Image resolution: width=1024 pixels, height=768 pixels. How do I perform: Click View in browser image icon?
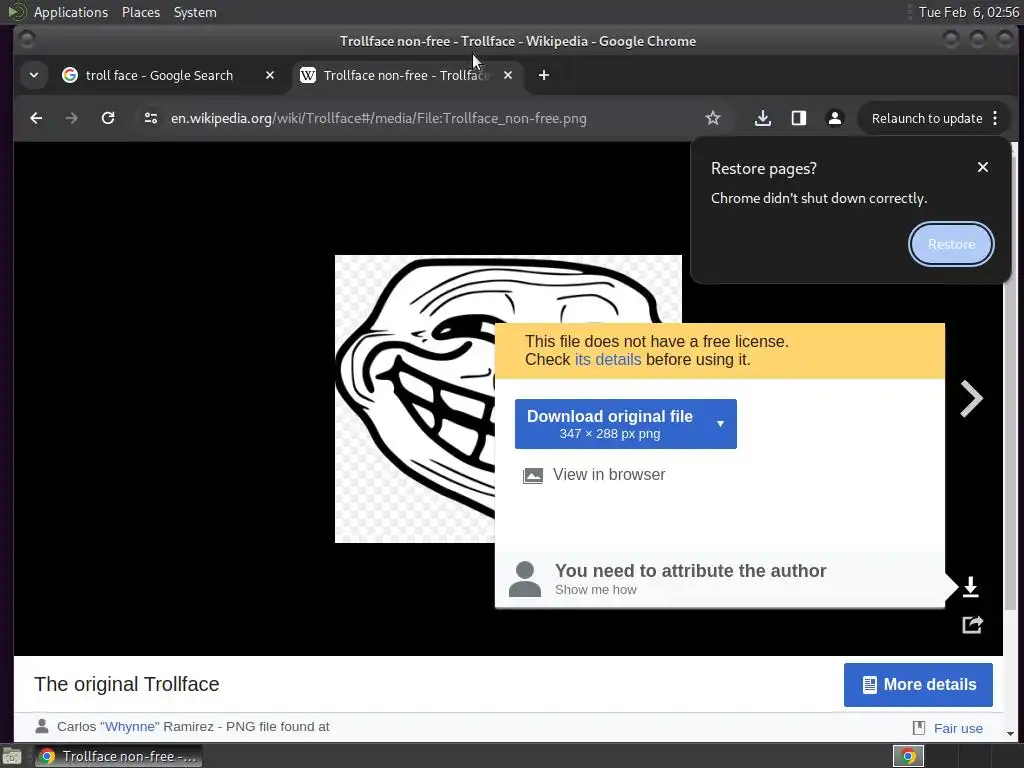tap(532, 475)
